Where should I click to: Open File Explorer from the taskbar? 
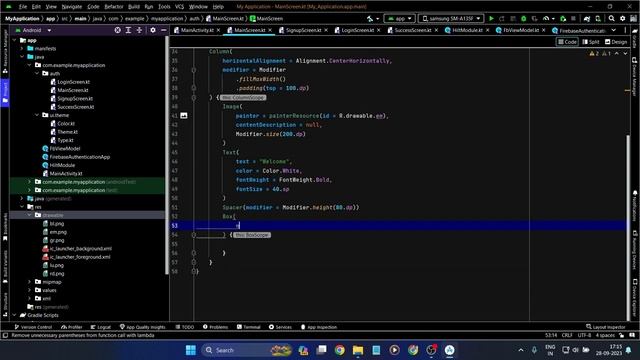(358, 350)
